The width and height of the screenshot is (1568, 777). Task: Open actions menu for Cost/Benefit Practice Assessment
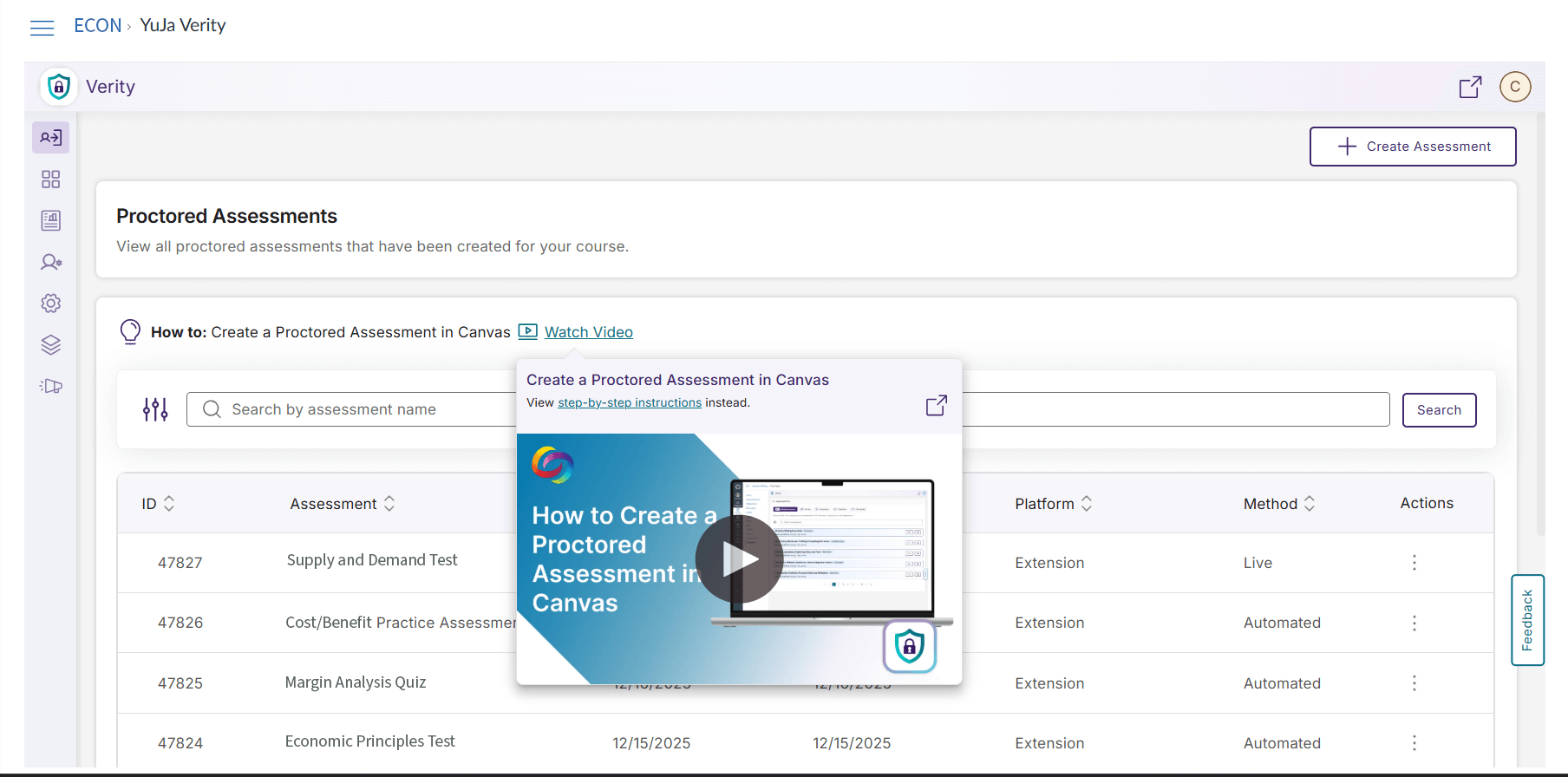1414,623
